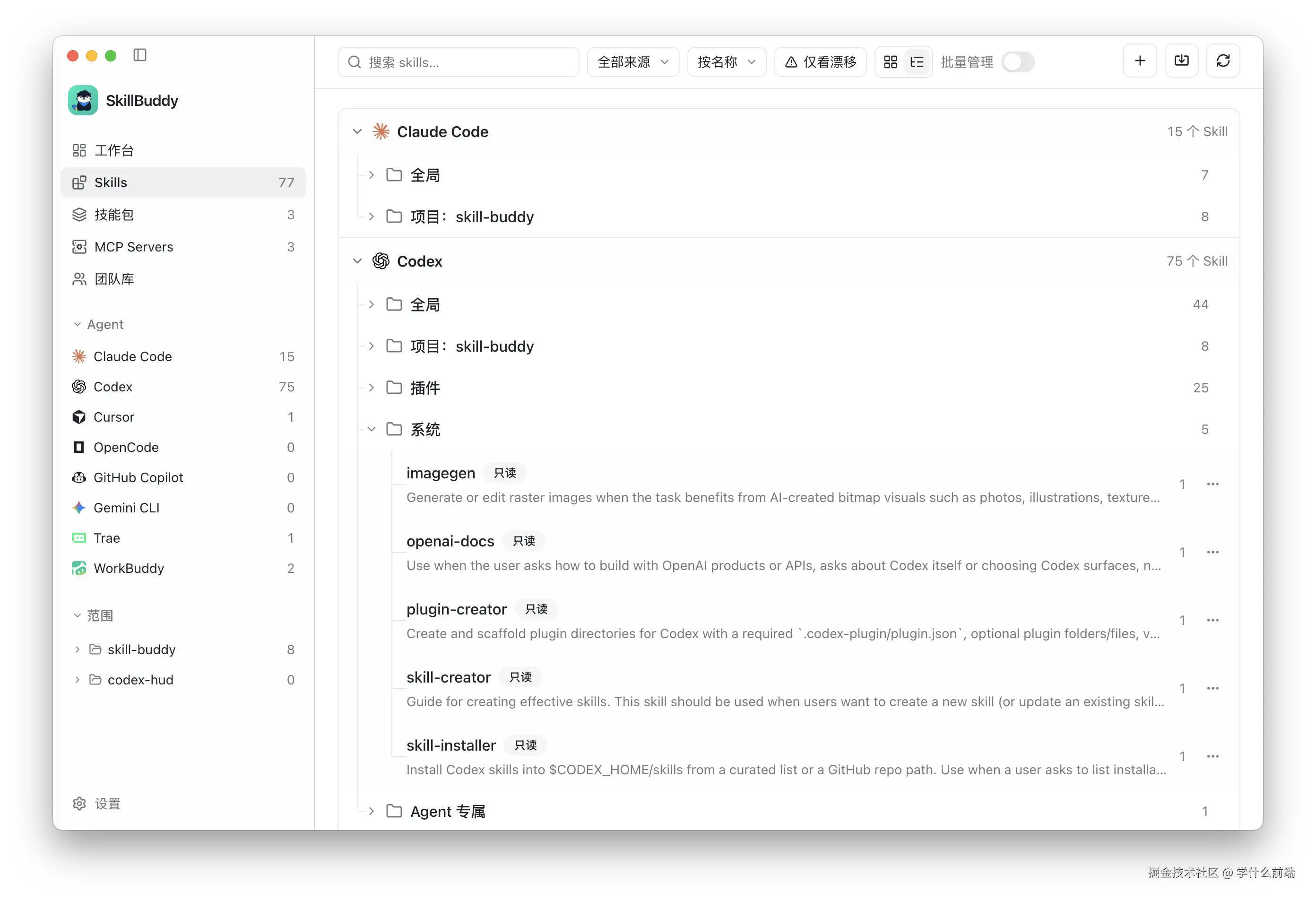1316x900 pixels.
Task: Click the Codex group logo icon
Action: coord(381,261)
